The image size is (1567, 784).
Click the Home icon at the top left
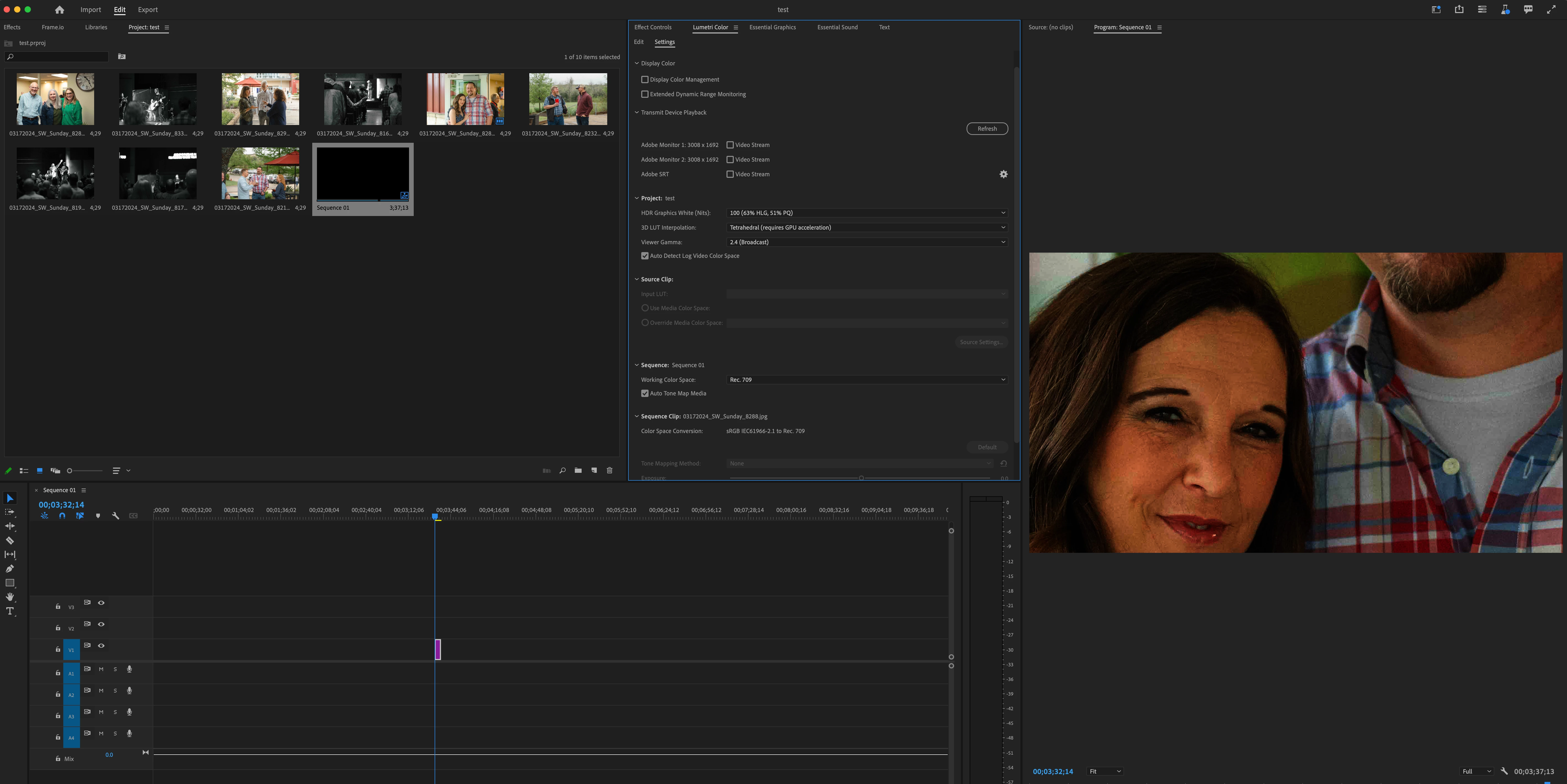pyautogui.click(x=59, y=10)
